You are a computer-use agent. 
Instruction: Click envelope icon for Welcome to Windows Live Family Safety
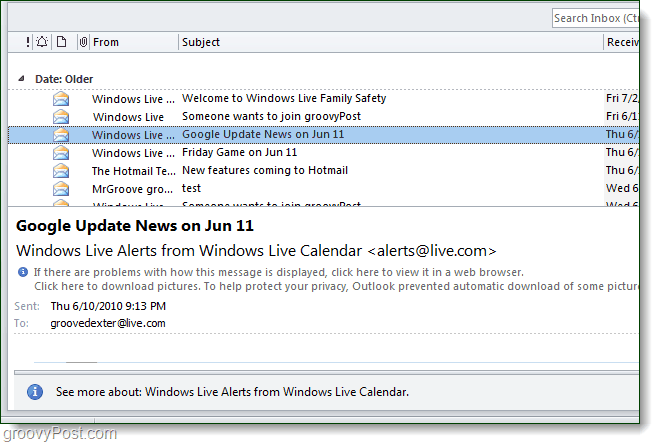[x=61, y=99]
